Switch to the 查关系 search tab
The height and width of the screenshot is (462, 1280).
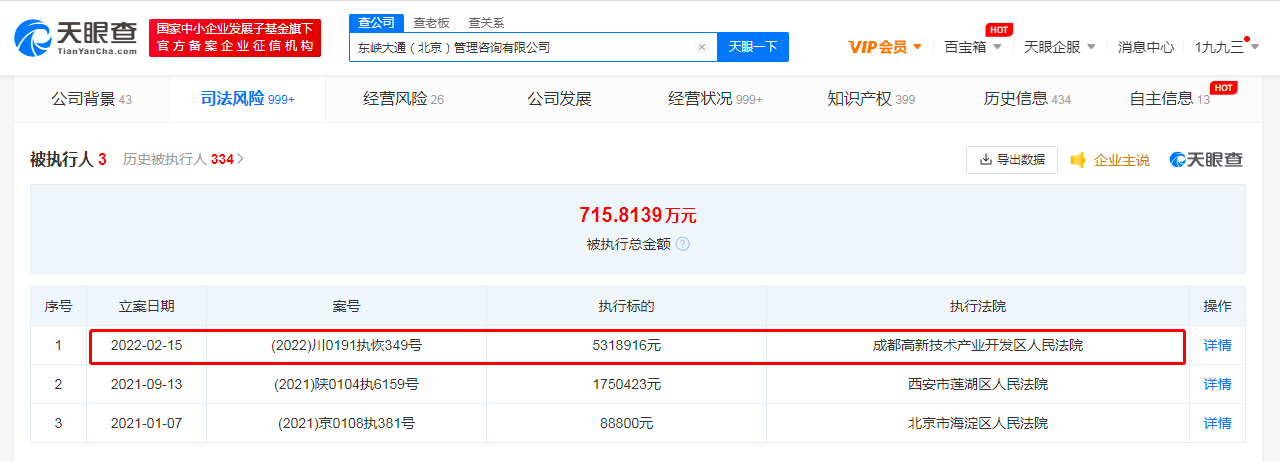[486, 23]
